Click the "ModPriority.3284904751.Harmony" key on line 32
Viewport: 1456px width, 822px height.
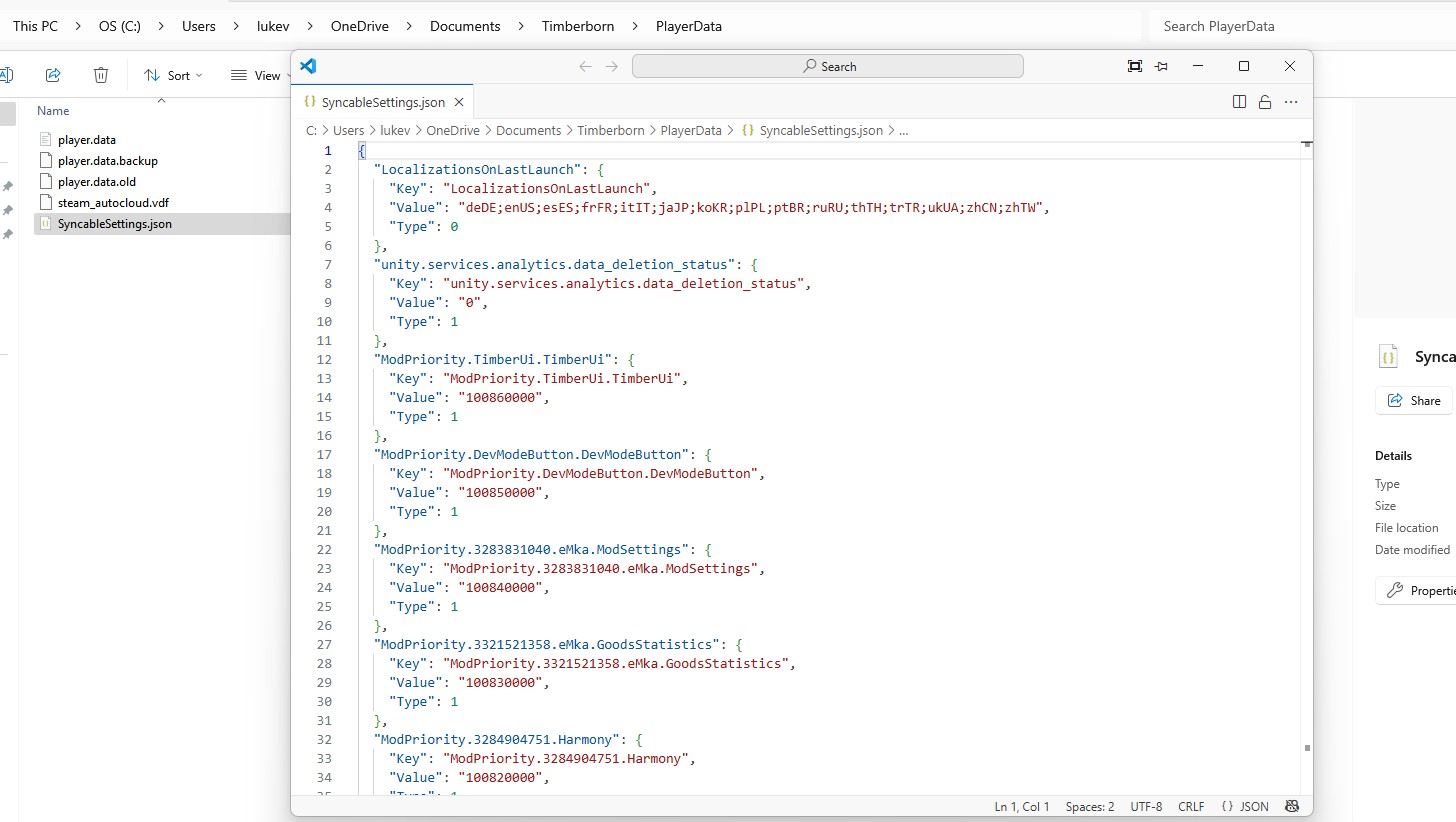[x=497, y=739]
